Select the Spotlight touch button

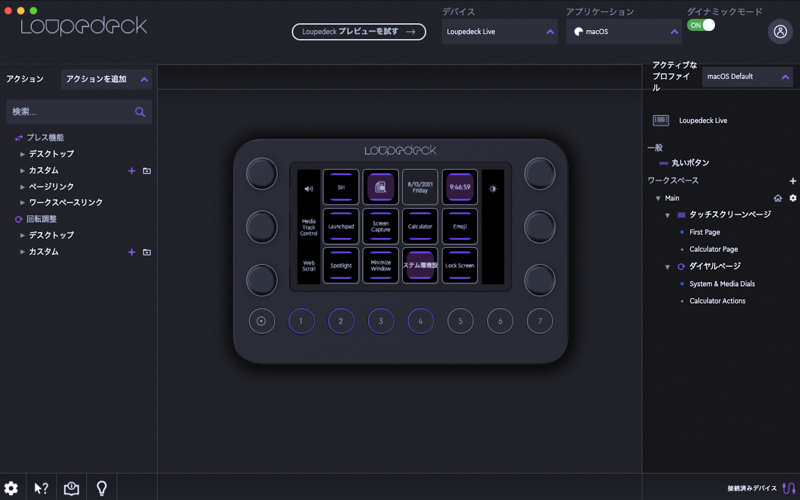[341, 265]
